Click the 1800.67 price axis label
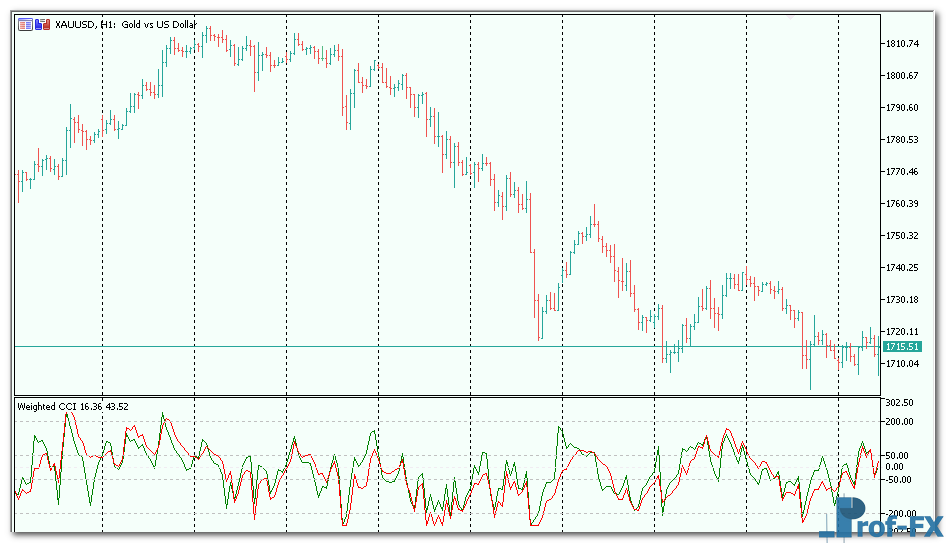This screenshot has width=946, height=543. click(x=901, y=76)
